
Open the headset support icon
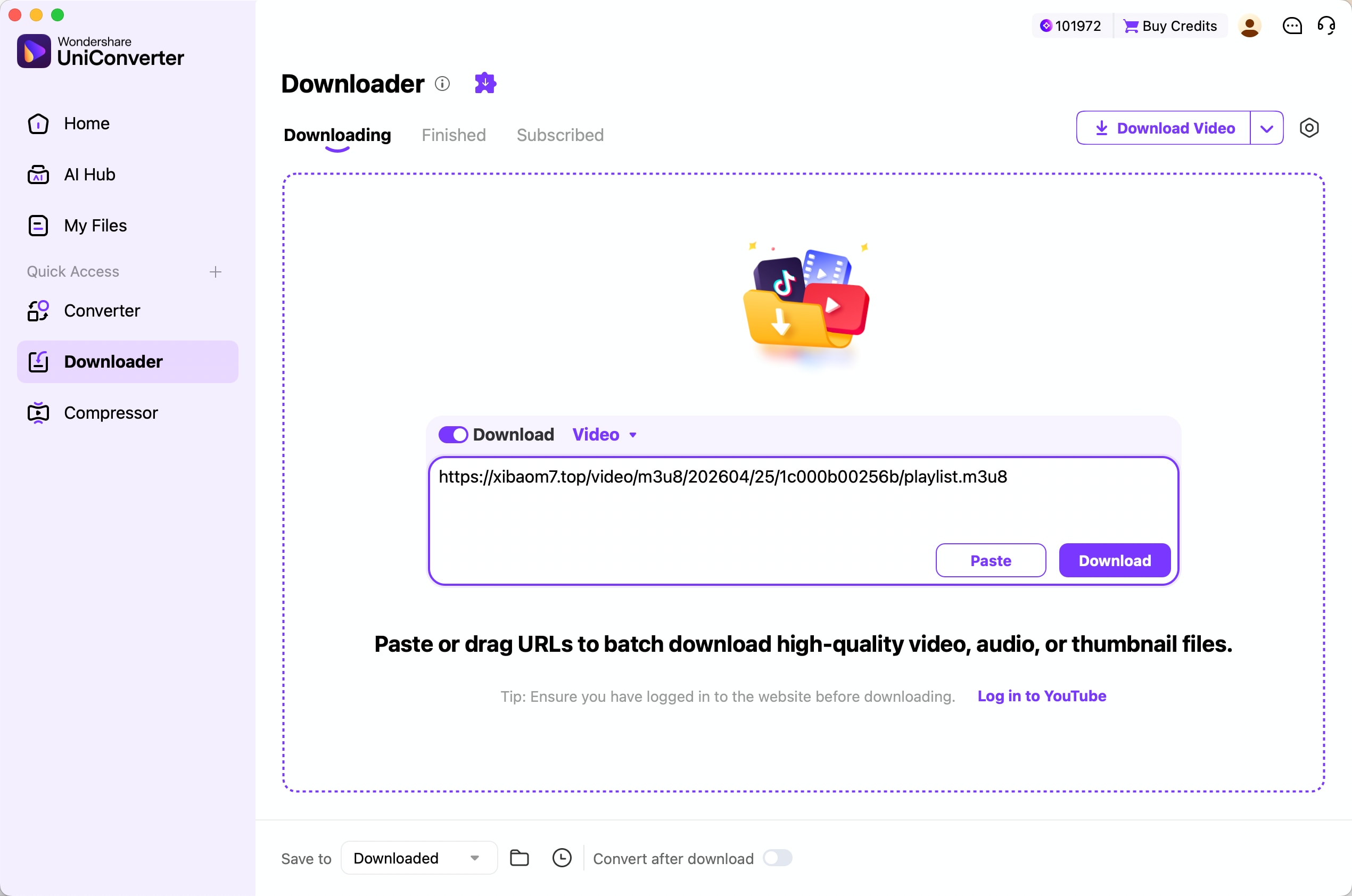(1326, 26)
